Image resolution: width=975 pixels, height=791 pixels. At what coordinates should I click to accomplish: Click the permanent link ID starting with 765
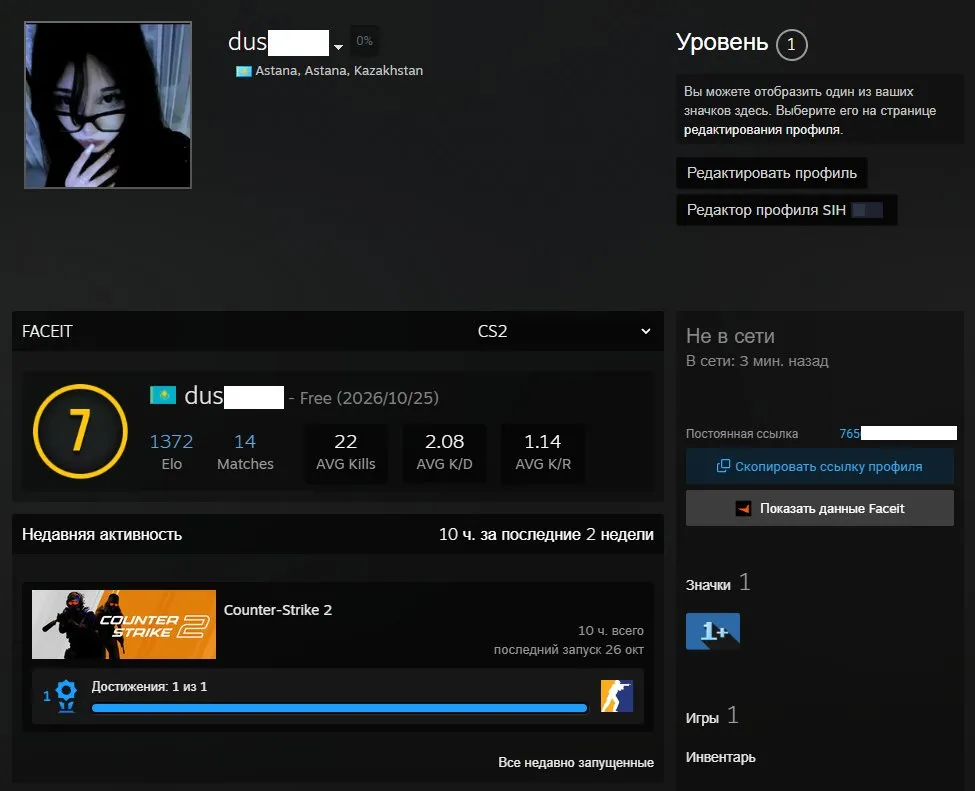(898, 433)
